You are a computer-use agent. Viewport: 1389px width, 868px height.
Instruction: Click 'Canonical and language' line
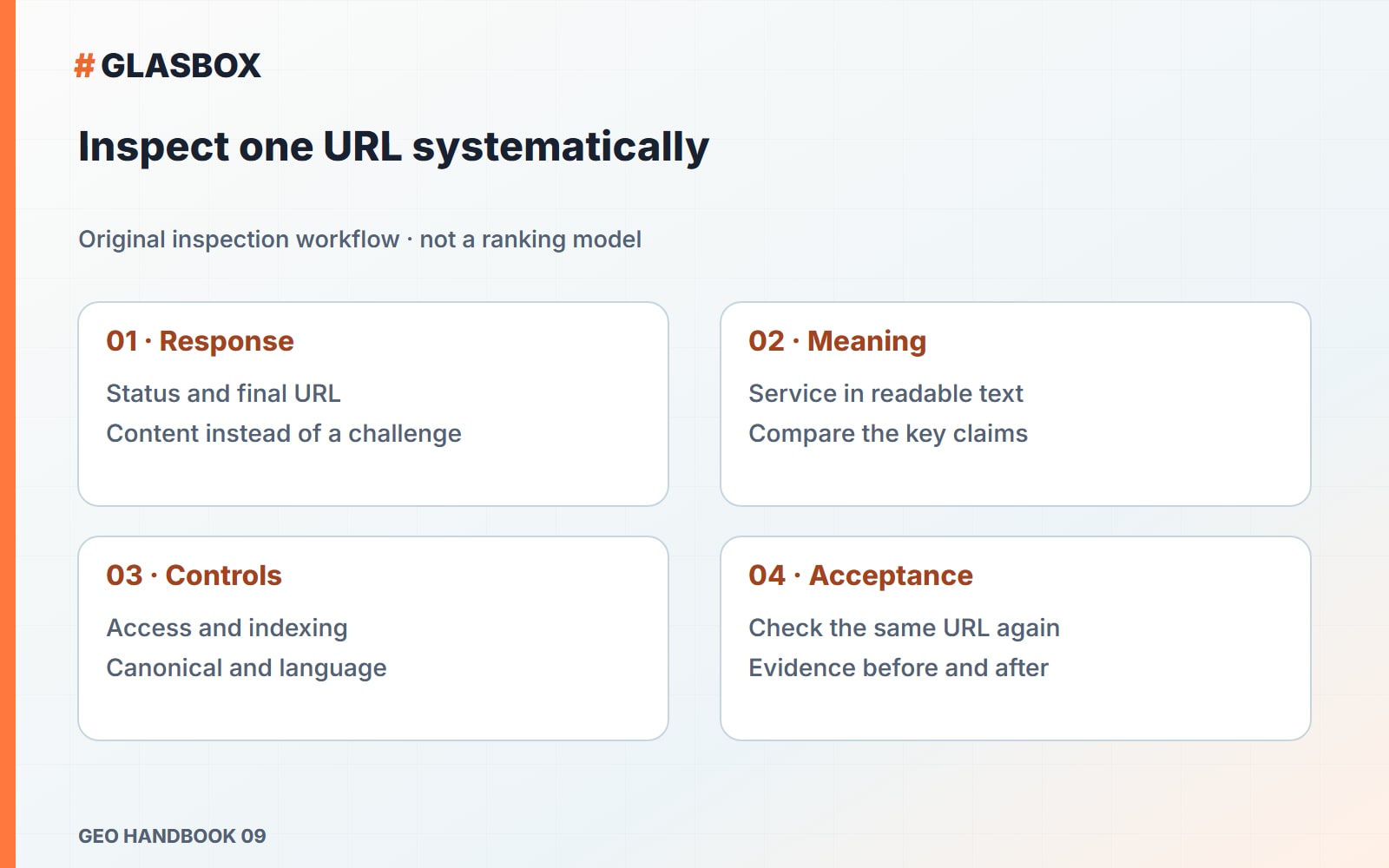[247, 667]
